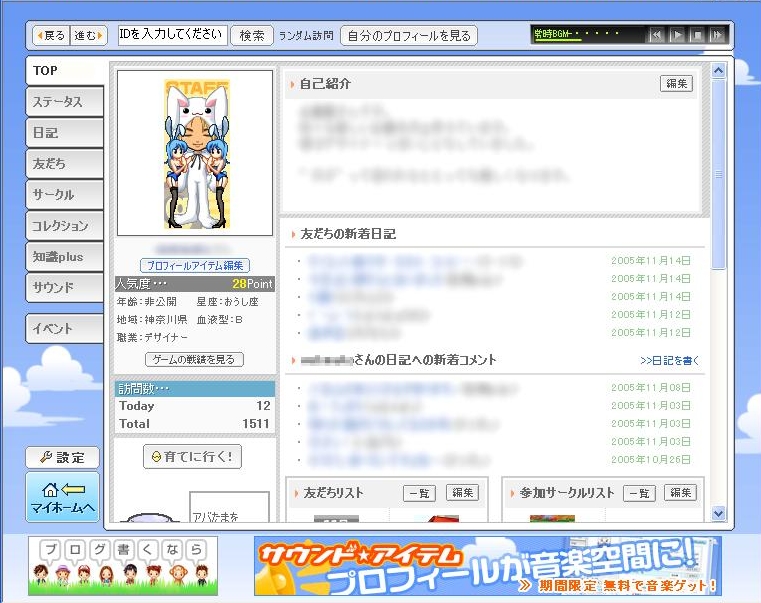Click the サウンド★アイテム banner ad
Viewport: 761px width, 603px height.
(x=487, y=566)
